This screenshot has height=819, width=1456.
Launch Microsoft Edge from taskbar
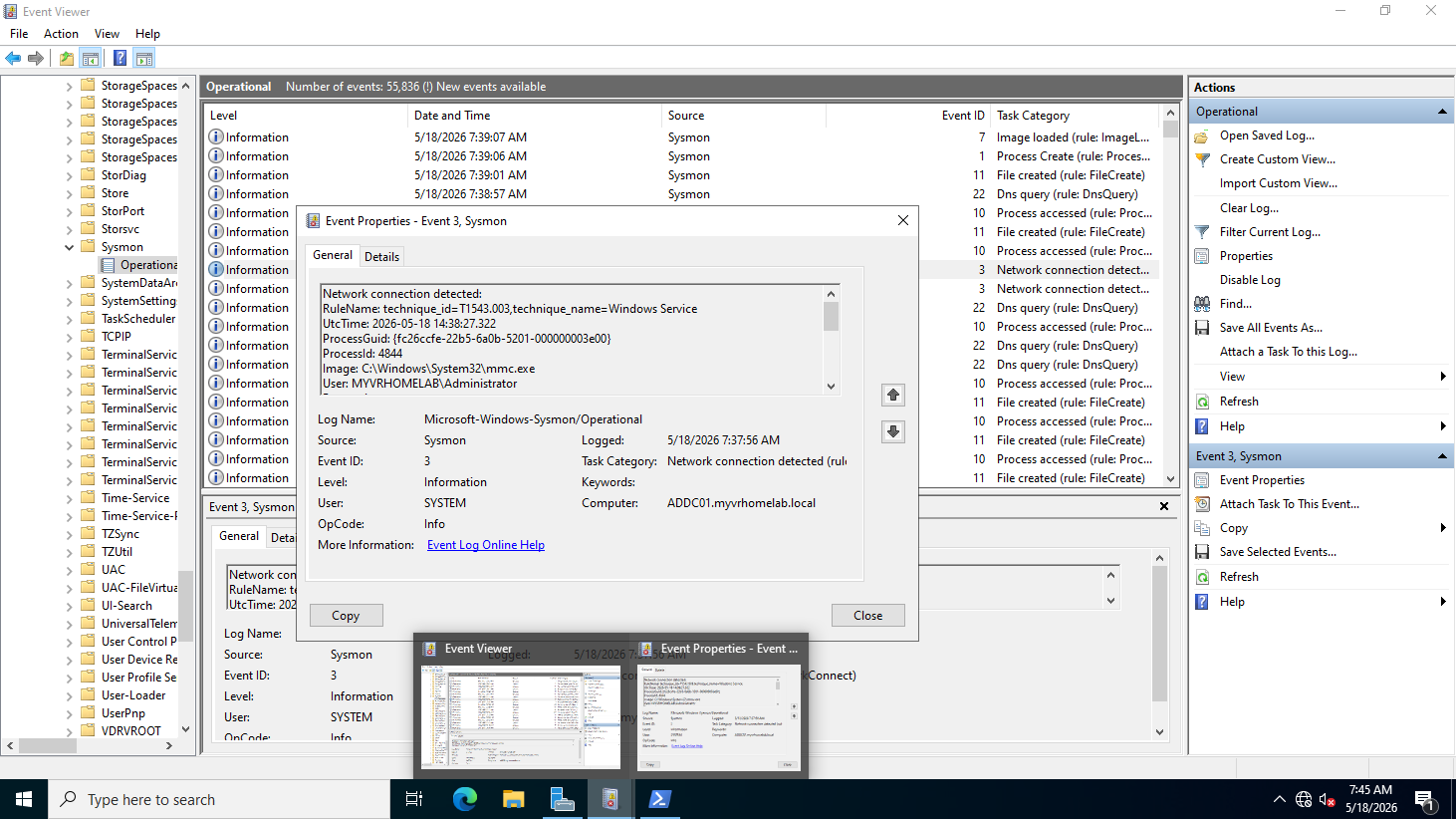465,799
